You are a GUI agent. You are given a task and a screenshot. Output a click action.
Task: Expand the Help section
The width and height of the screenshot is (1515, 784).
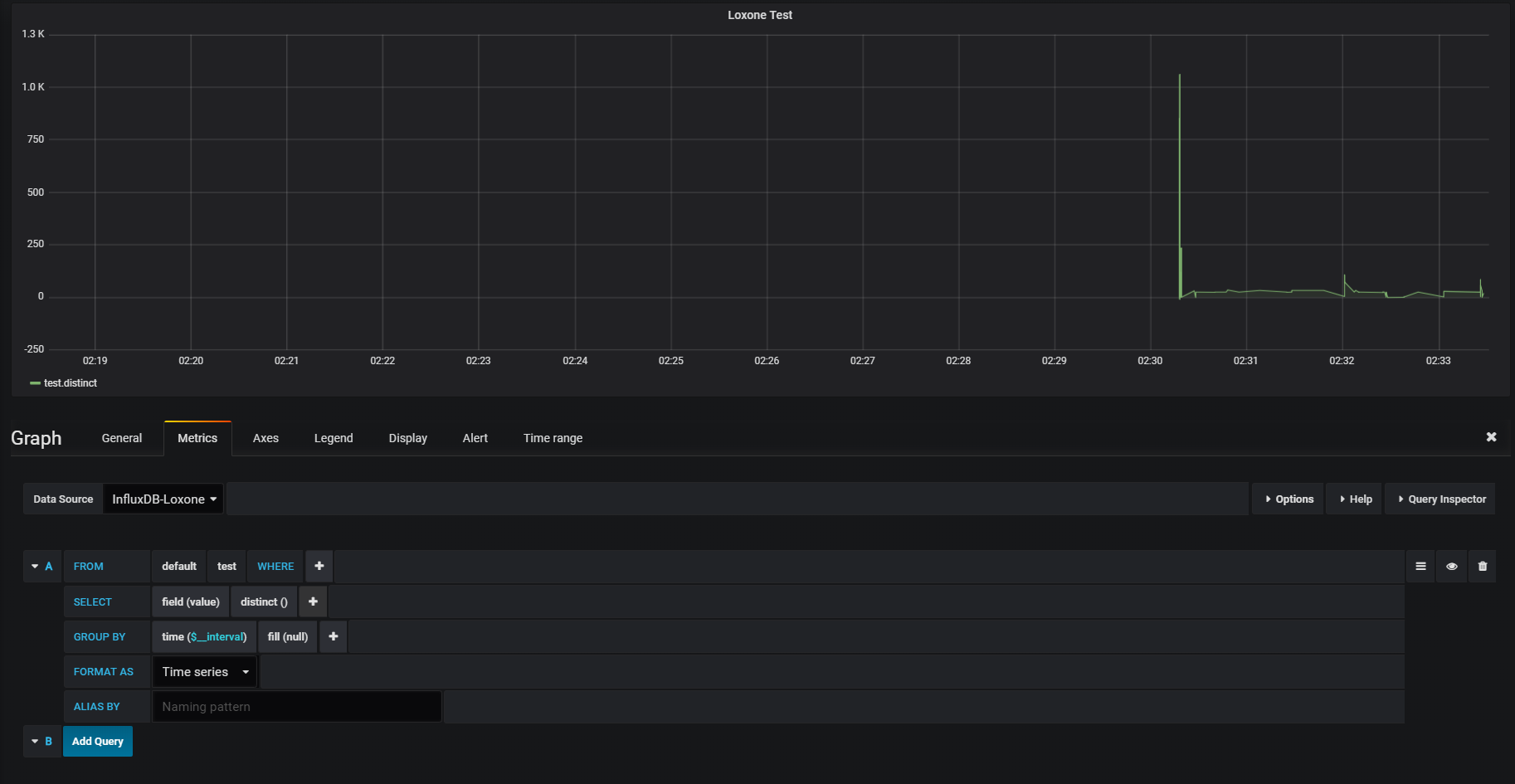coord(1355,499)
